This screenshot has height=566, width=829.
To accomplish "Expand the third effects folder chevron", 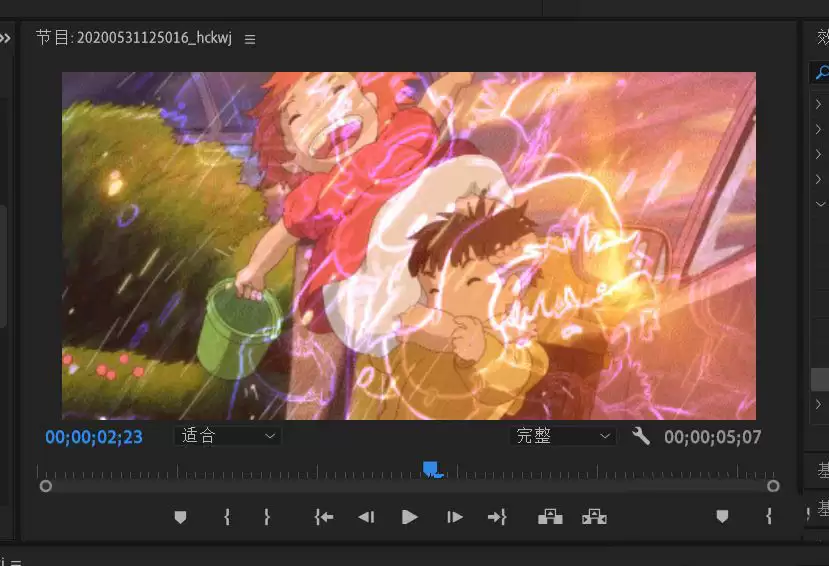I will click(x=818, y=154).
